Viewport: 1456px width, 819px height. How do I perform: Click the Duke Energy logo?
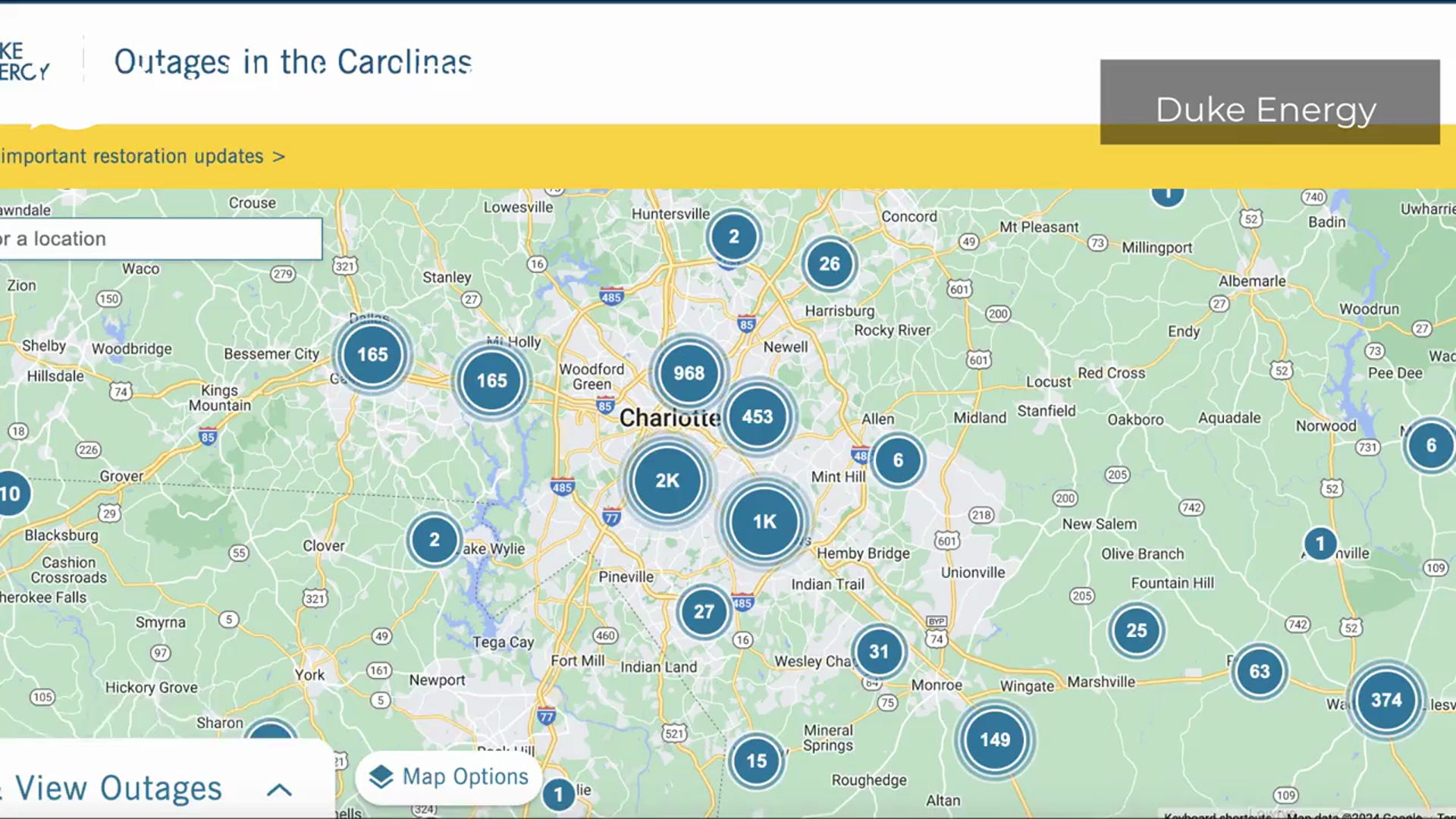tap(25, 61)
